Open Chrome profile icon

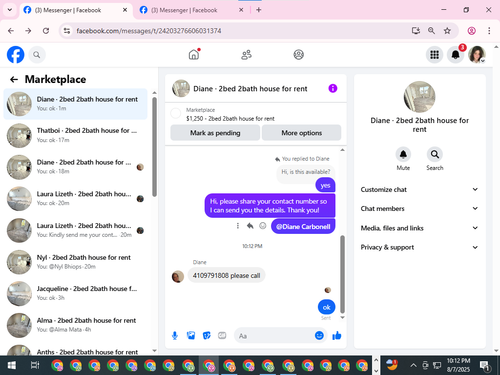coord(471,31)
